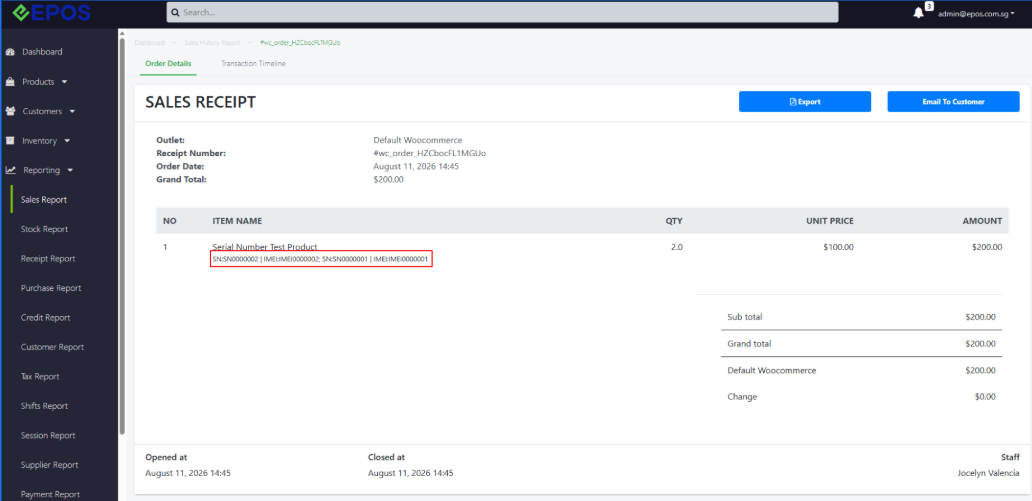The image size is (1032, 501).
Task: Expand the Inventory submenu arrow
Action: 67,141
